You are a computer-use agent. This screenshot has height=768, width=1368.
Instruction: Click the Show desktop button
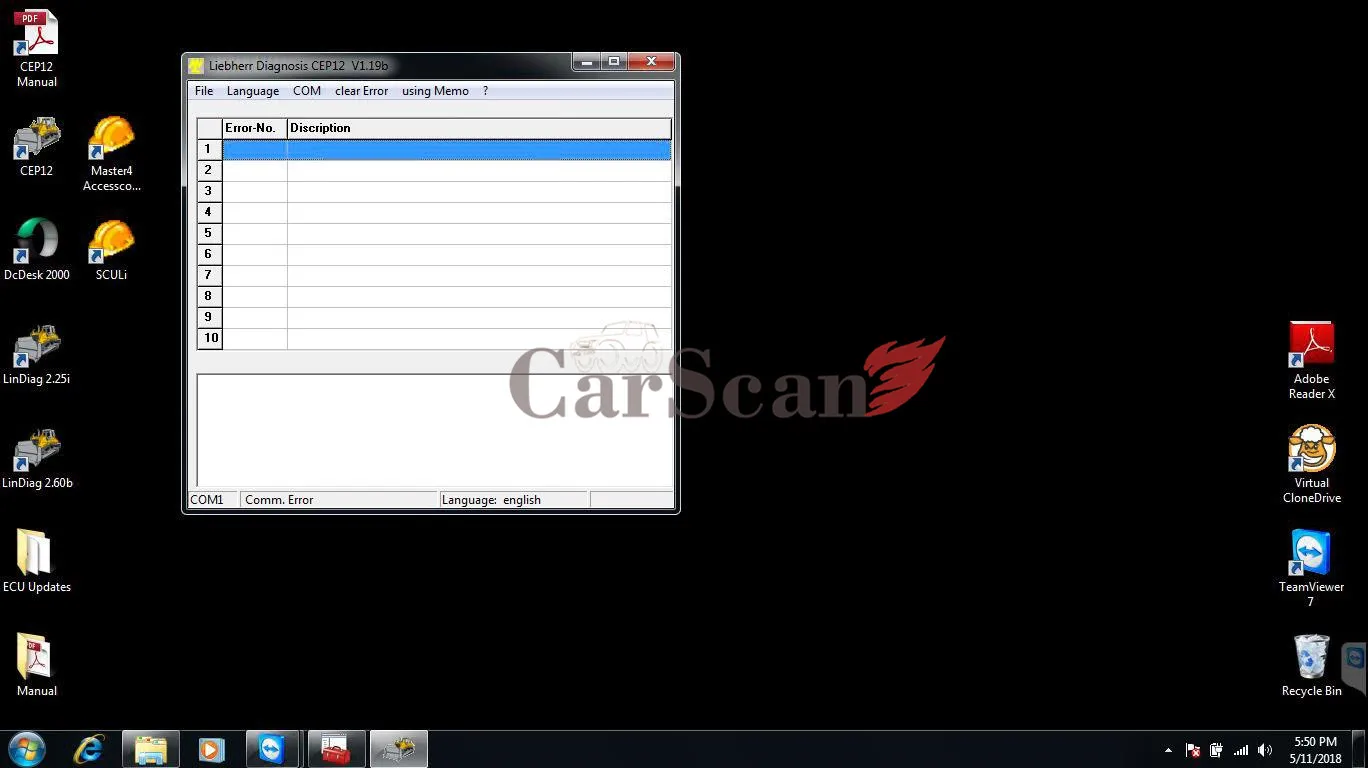pyautogui.click(x=1360, y=749)
